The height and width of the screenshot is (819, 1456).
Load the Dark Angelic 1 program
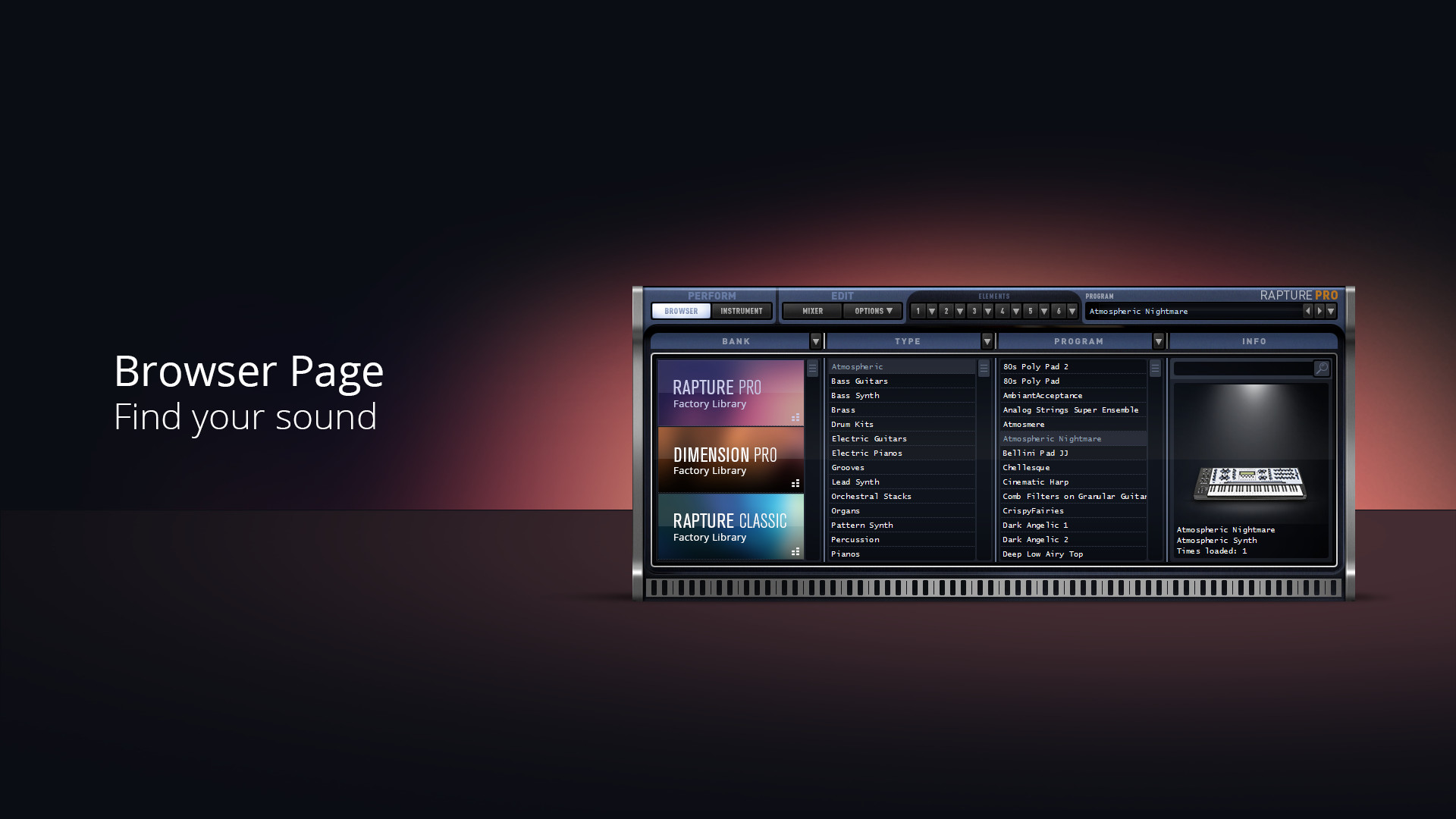click(1035, 525)
